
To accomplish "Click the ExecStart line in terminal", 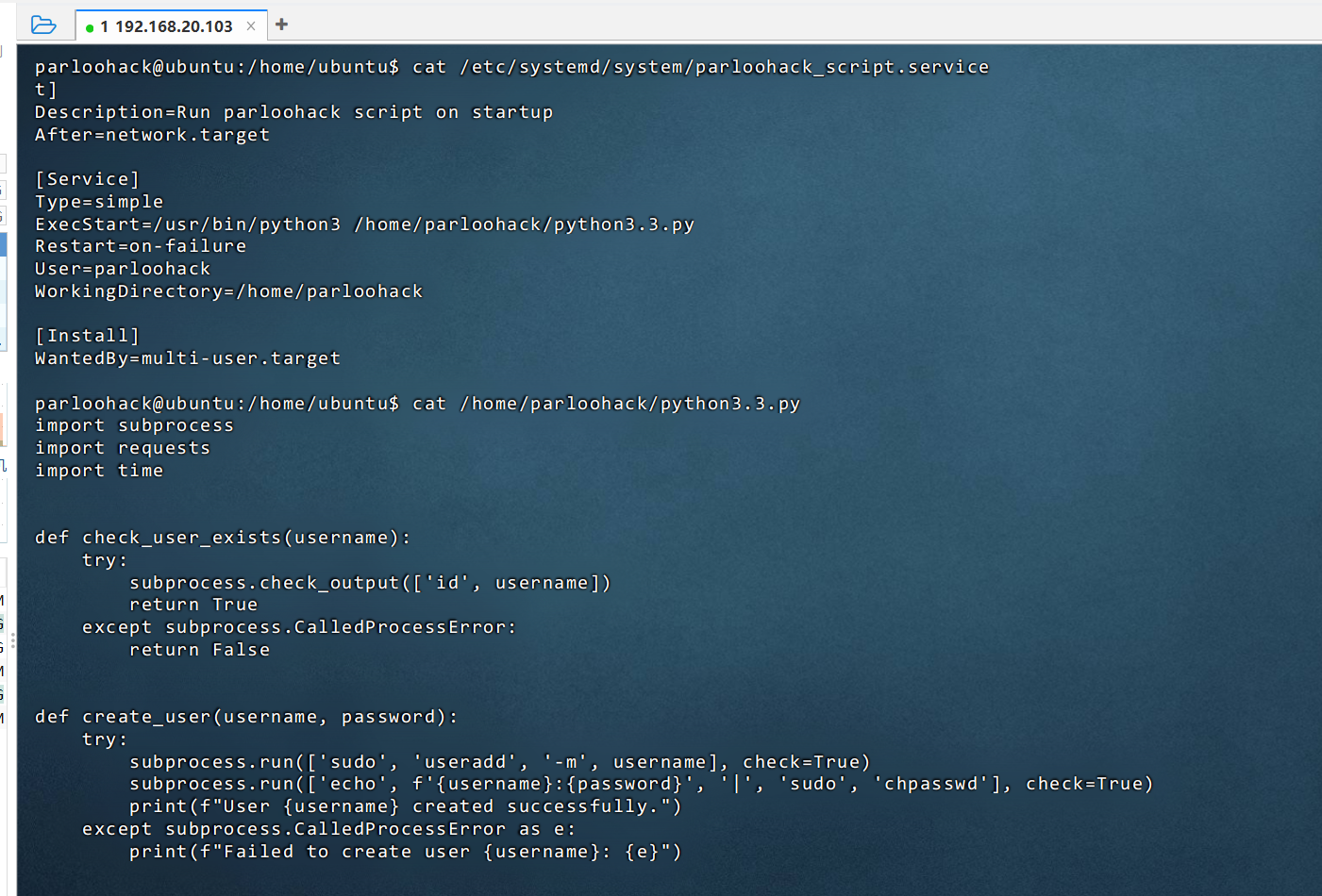I will pyautogui.click(x=364, y=224).
